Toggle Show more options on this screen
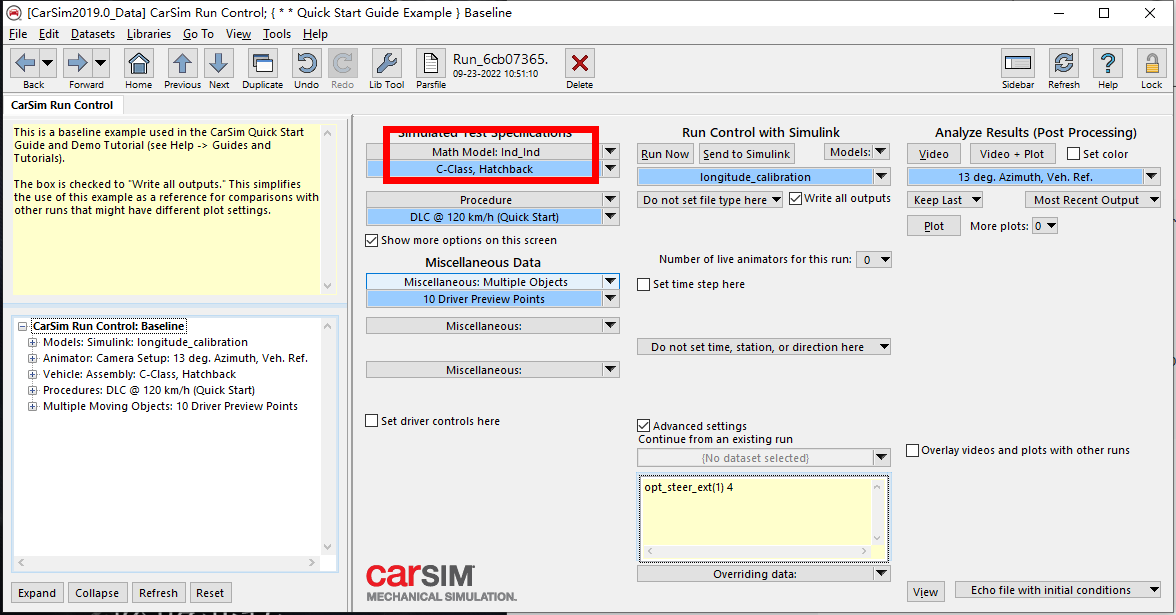1176x615 pixels. (371, 240)
